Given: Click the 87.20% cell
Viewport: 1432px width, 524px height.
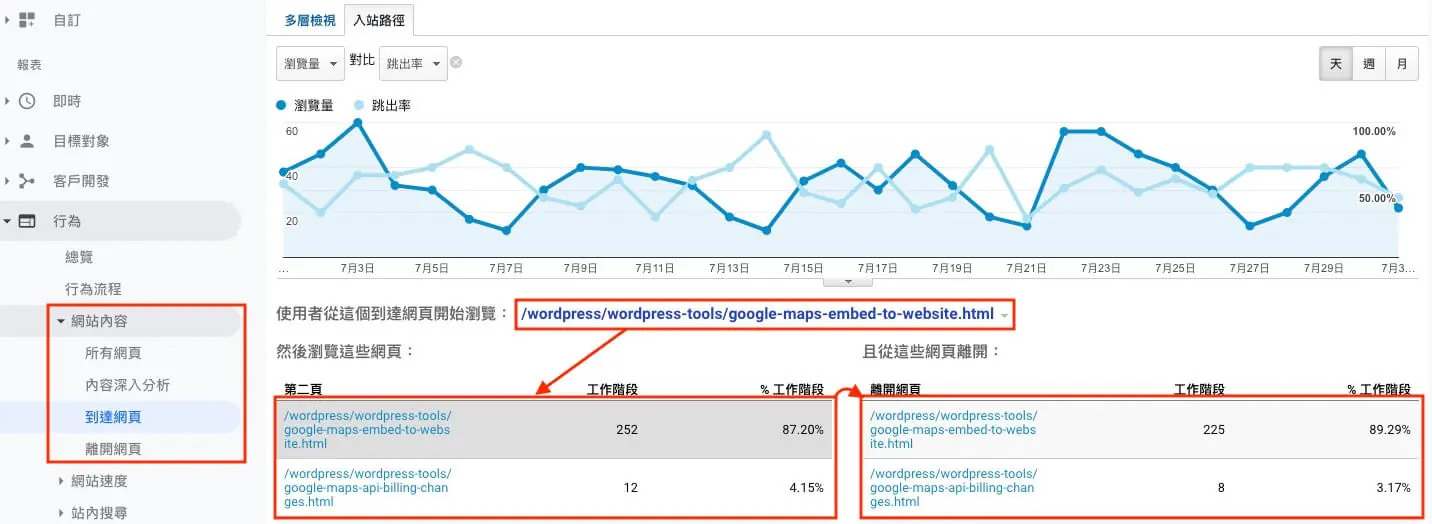Looking at the screenshot, I should tap(804, 430).
